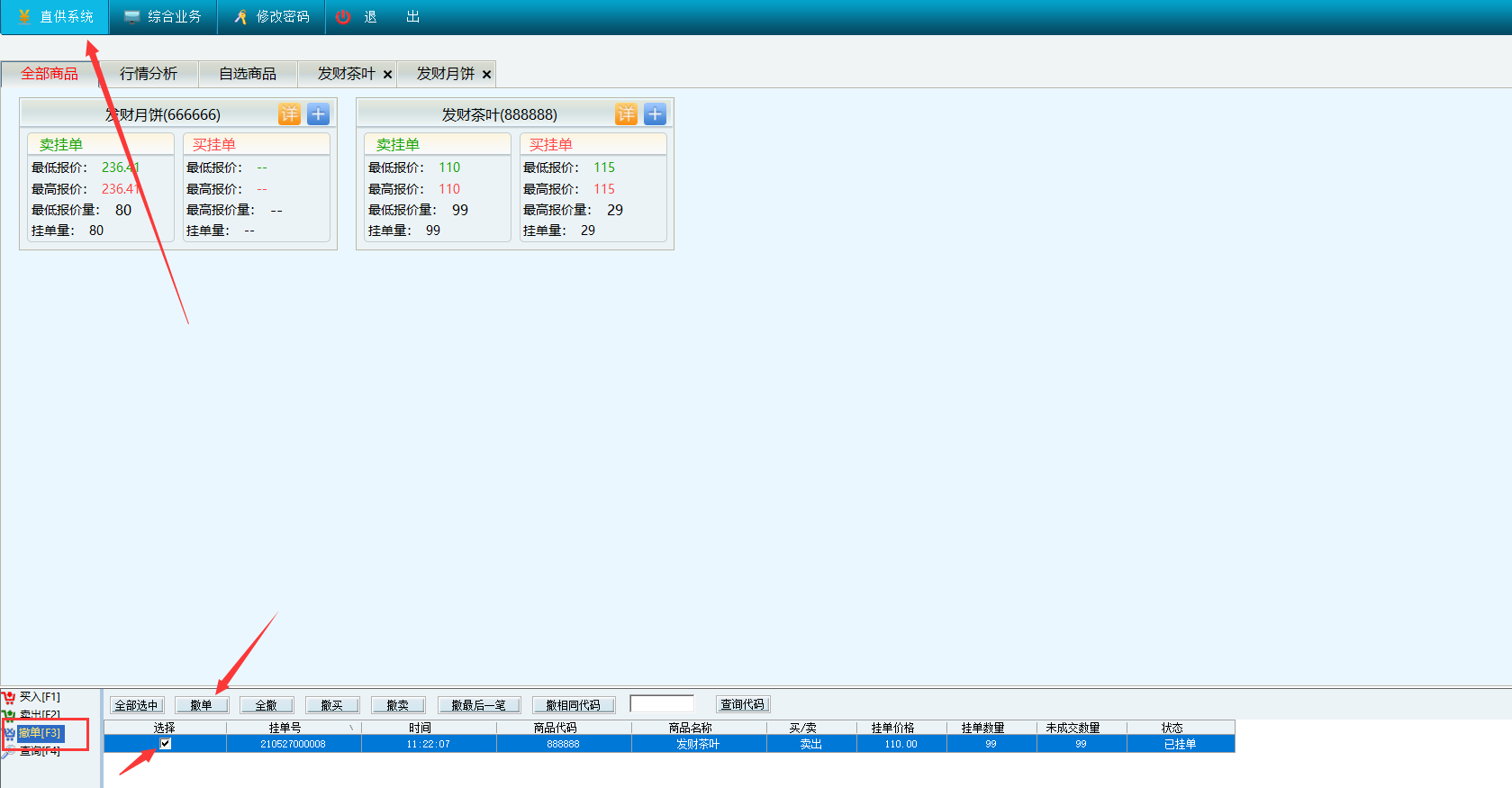Viewport: 1512px width, 788px height.
Task: Sort by the 挂单号 column header
Action: pyautogui.click(x=294, y=728)
